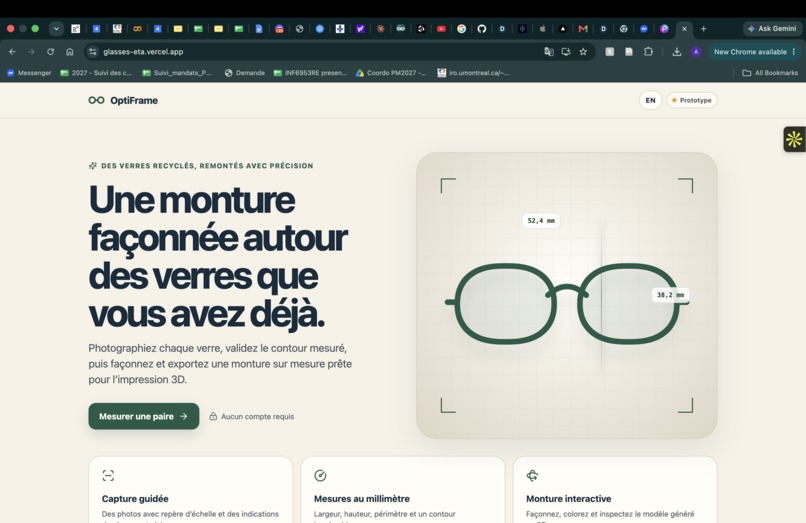This screenshot has height=523, width=806.
Task: Translate this page via address bar icon
Action: 549,51
